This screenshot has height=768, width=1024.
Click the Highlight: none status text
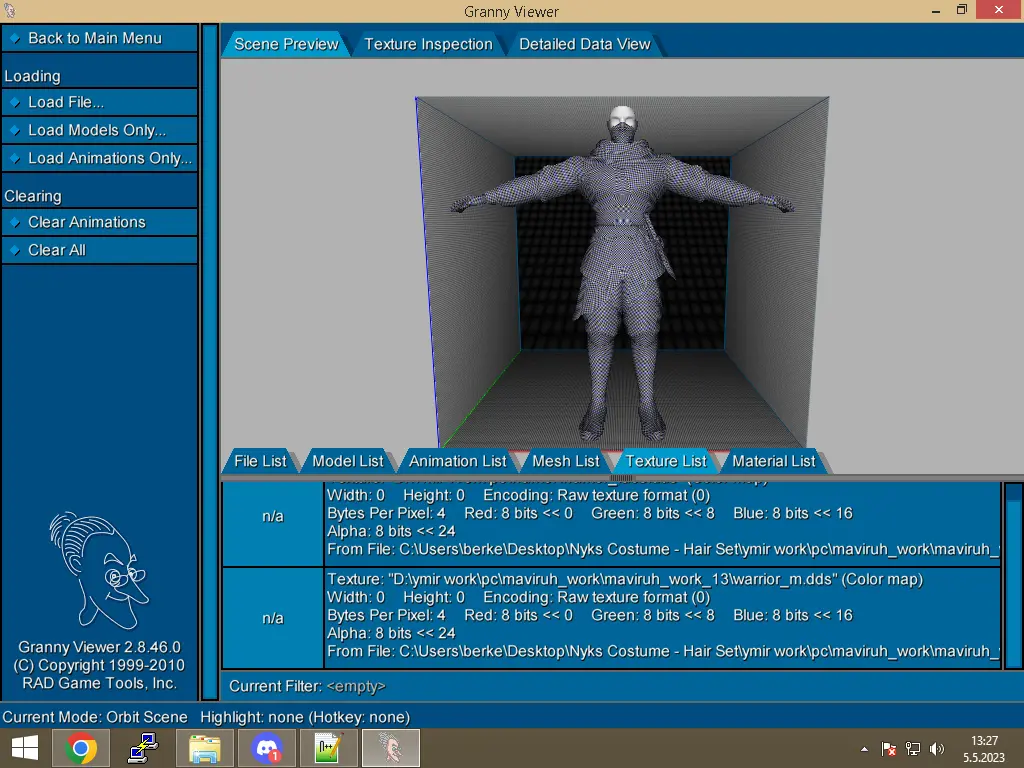[x=305, y=717]
